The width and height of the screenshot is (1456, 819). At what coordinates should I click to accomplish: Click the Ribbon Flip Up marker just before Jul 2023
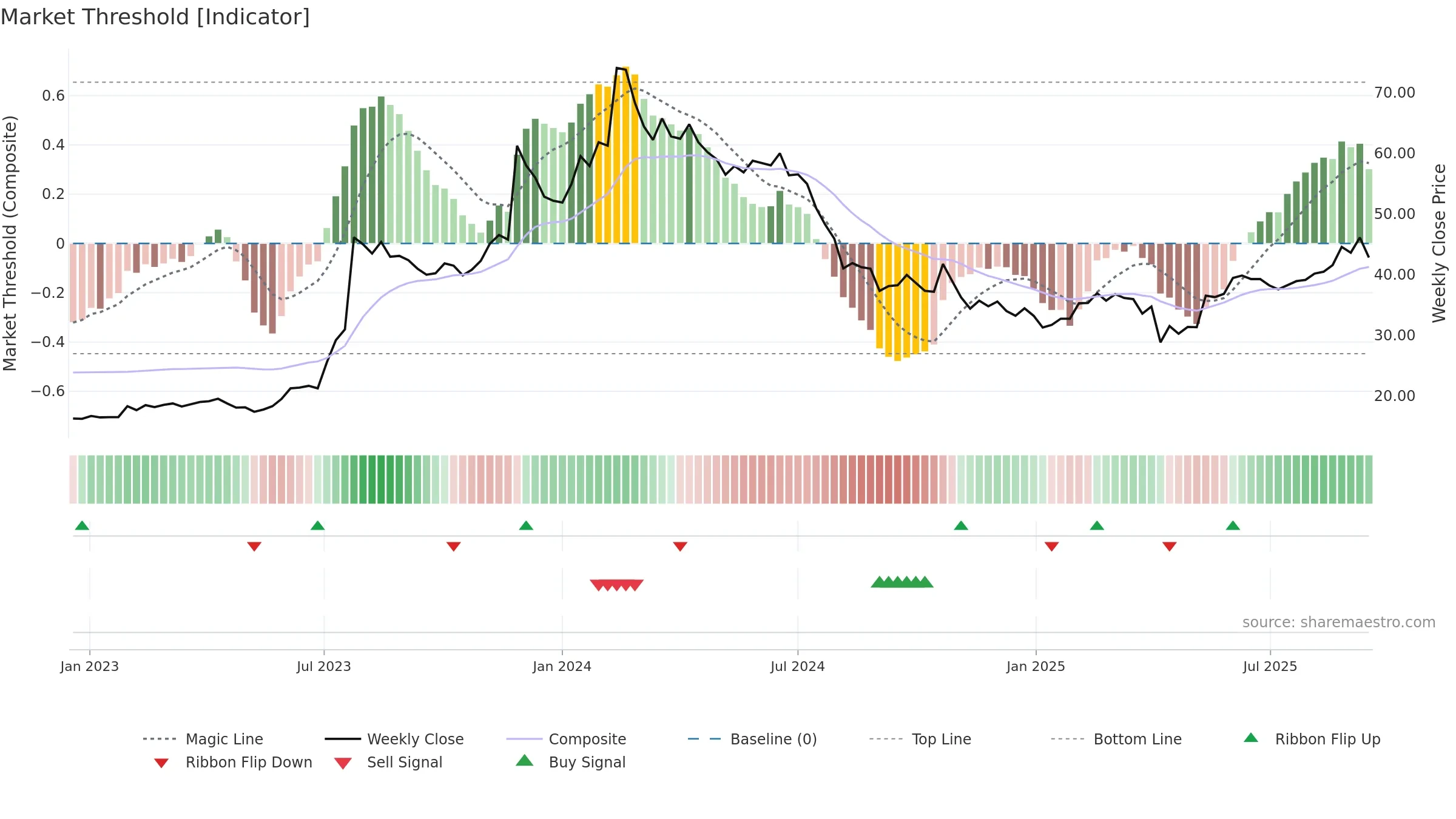pos(317,525)
